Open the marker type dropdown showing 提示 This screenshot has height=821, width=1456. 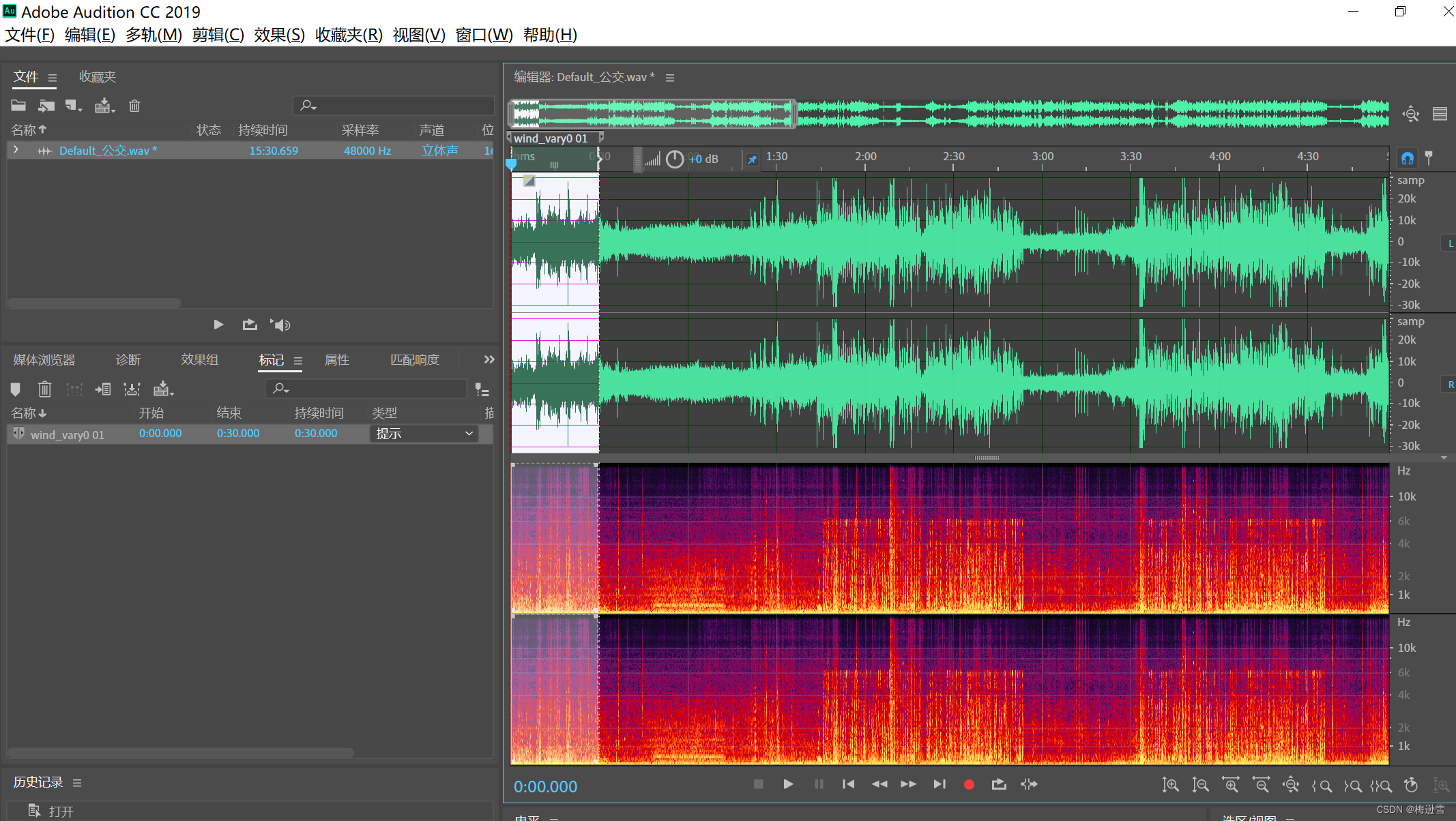point(424,434)
